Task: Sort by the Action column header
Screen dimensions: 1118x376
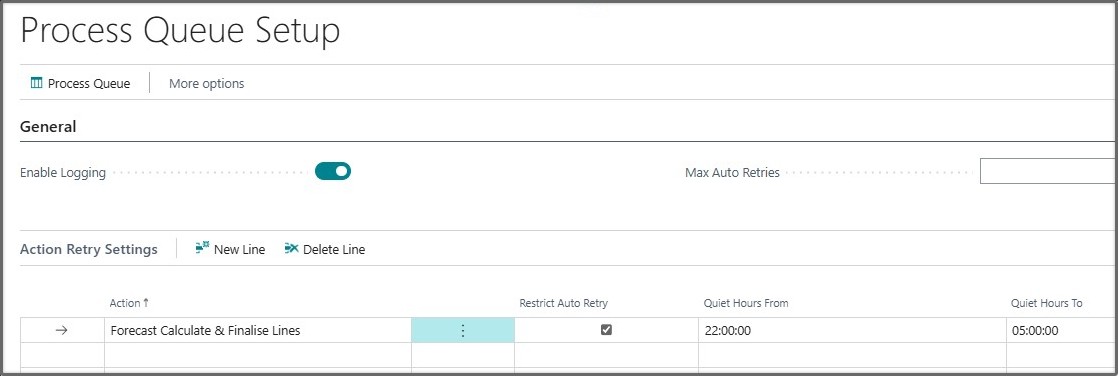Action: click(129, 303)
